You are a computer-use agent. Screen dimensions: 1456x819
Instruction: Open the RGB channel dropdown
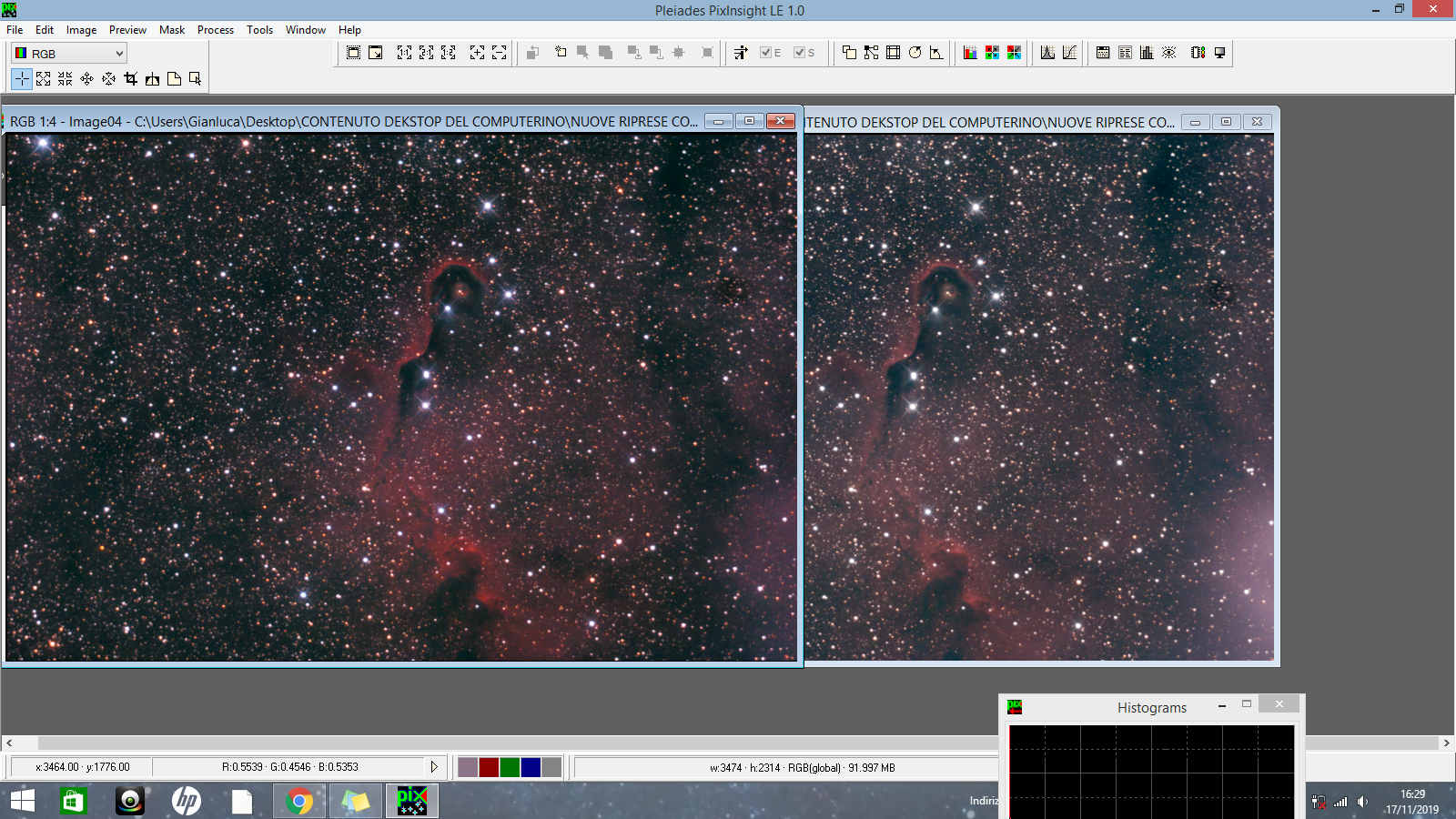coord(69,54)
